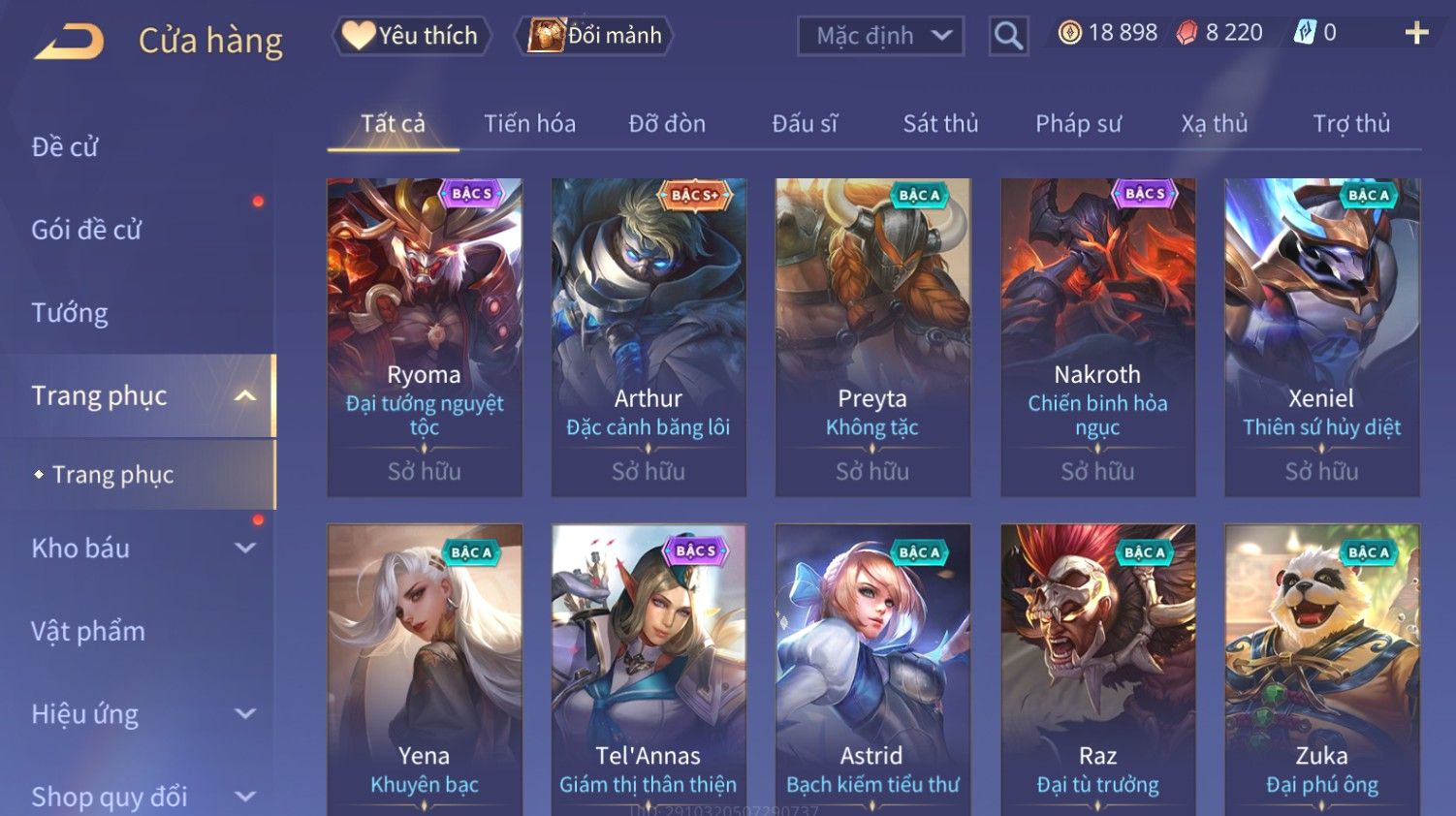This screenshot has height=816, width=1456.
Task: Select the Pháp sư tab
Action: [1078, 124]
